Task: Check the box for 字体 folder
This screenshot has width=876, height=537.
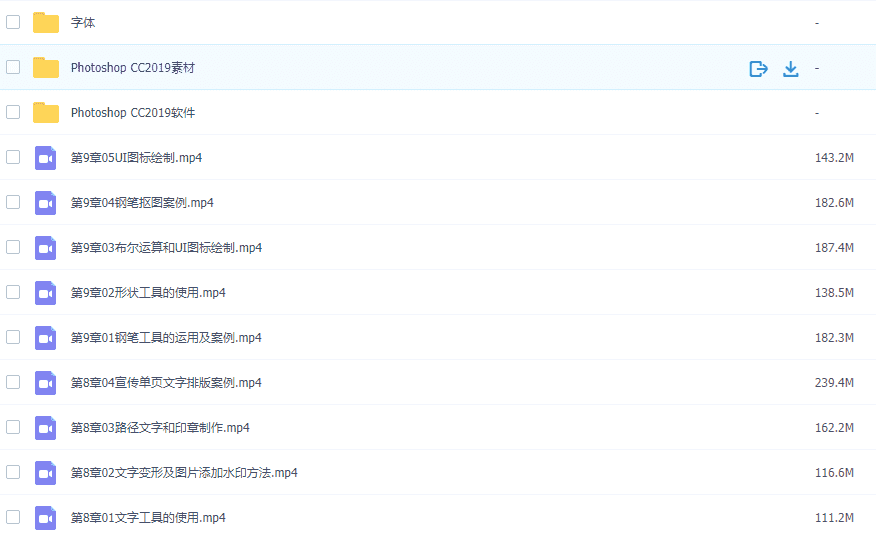Action: tap(13, 22)
